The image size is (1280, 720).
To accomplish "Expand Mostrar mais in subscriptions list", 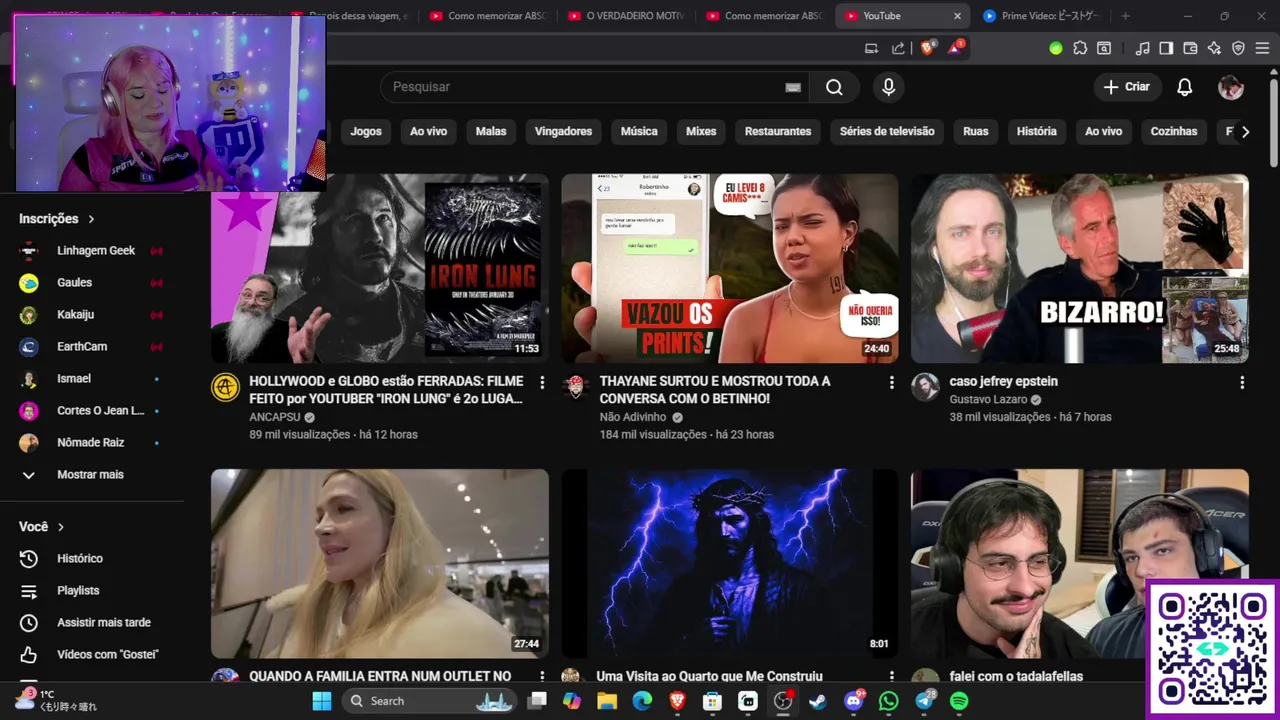I will click(92, 474).
